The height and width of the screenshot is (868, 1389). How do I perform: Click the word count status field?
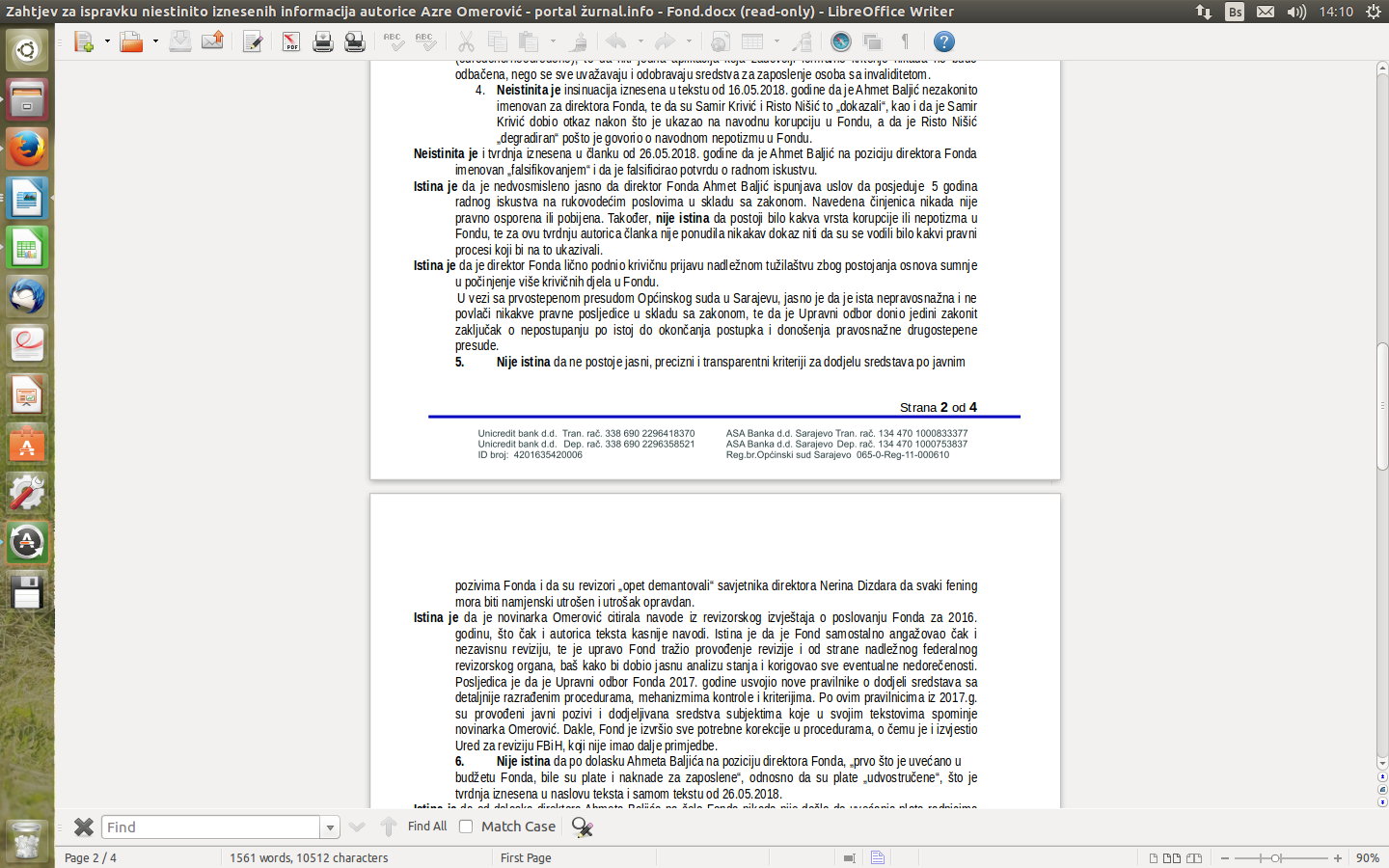(309, 857)
